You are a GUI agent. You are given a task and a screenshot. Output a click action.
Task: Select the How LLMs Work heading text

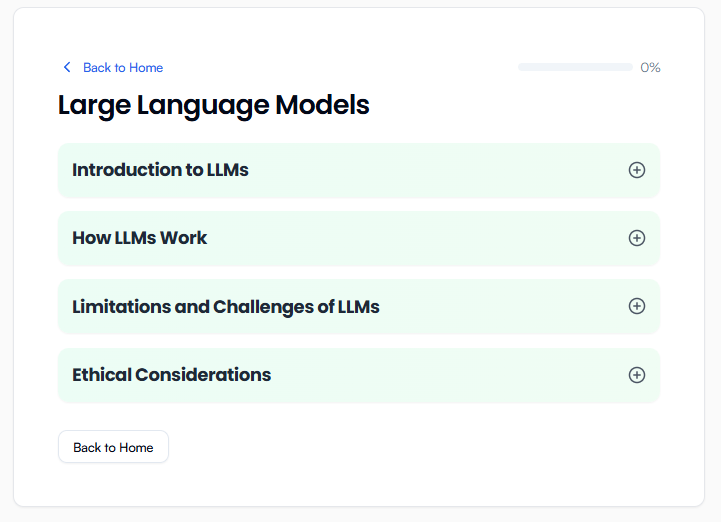pos(140,238)
